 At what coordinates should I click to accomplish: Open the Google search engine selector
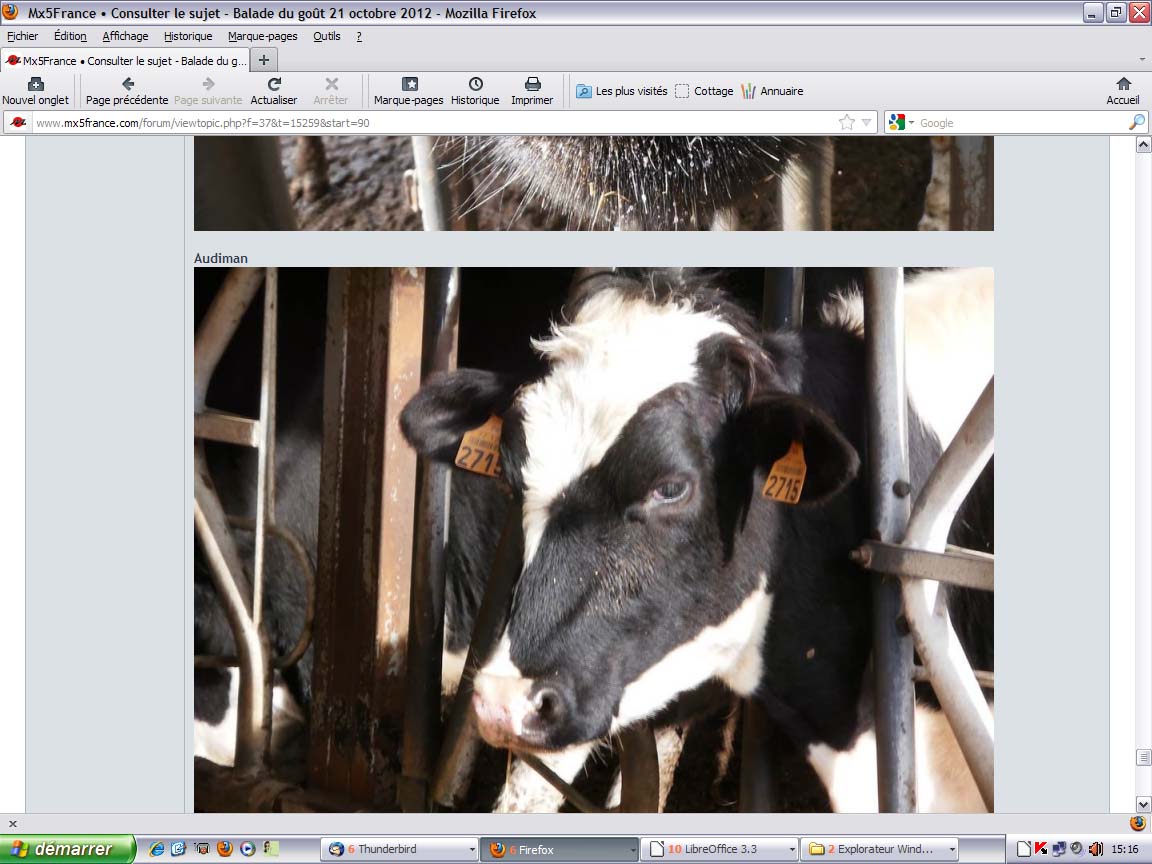click(901, 123)
